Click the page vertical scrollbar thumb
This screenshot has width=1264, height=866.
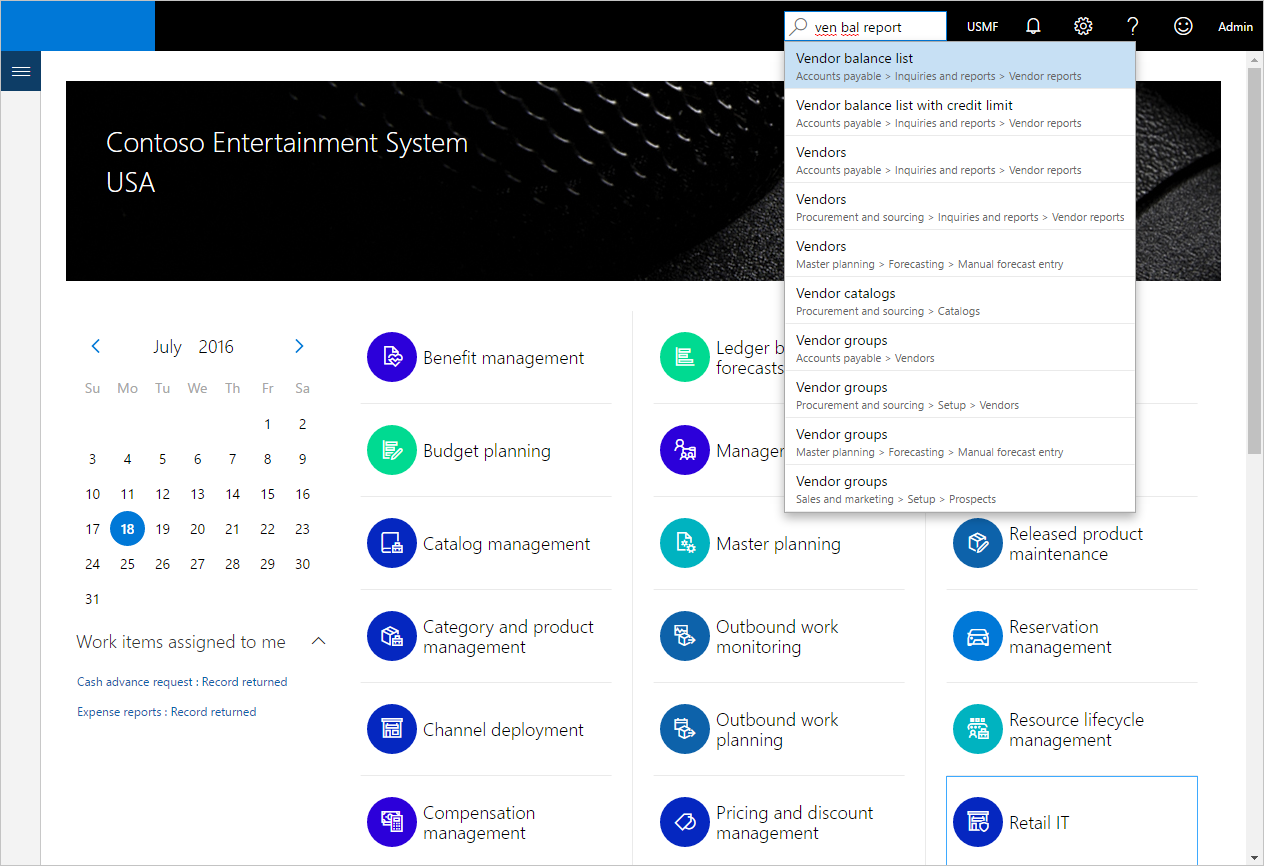tap(1255, 260)
